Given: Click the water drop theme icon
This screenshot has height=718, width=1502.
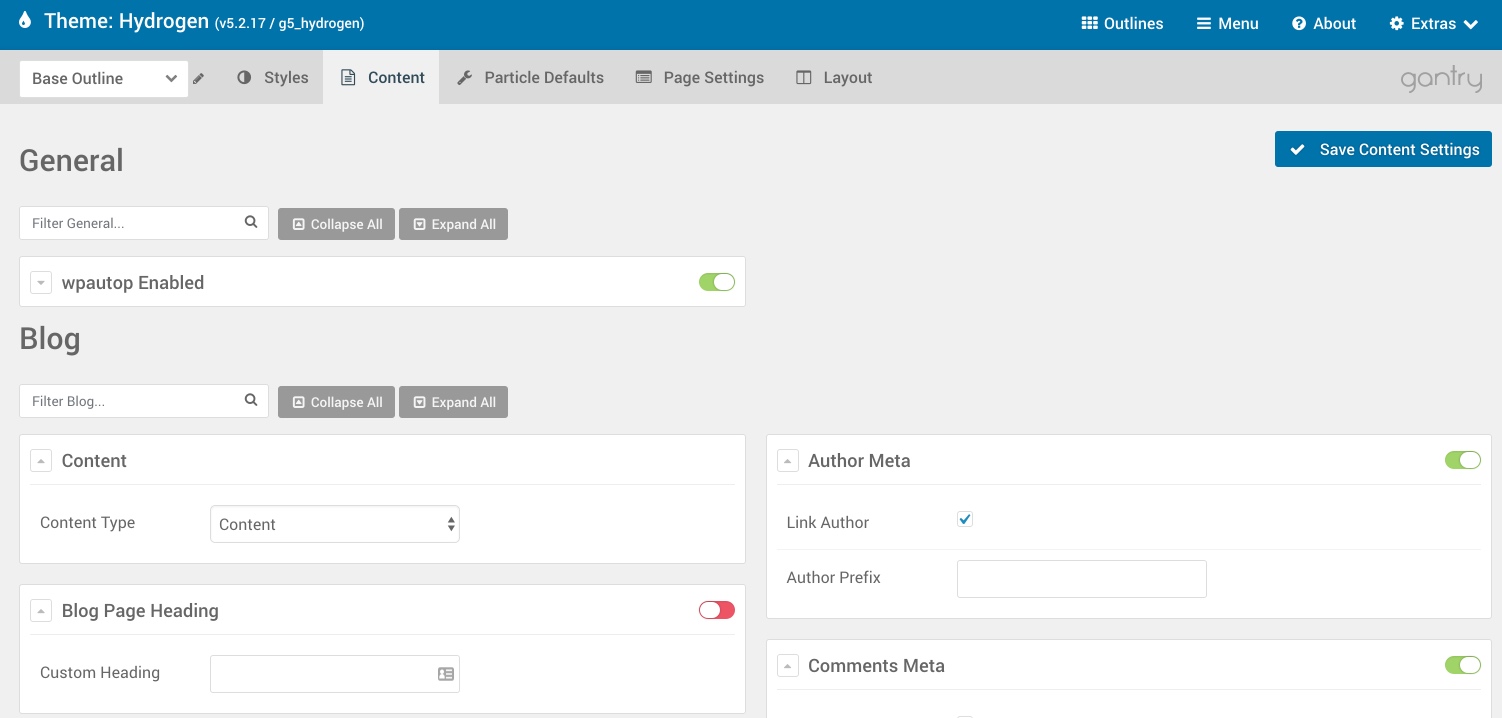Looking at the screenshot, I should pos(25,21).
